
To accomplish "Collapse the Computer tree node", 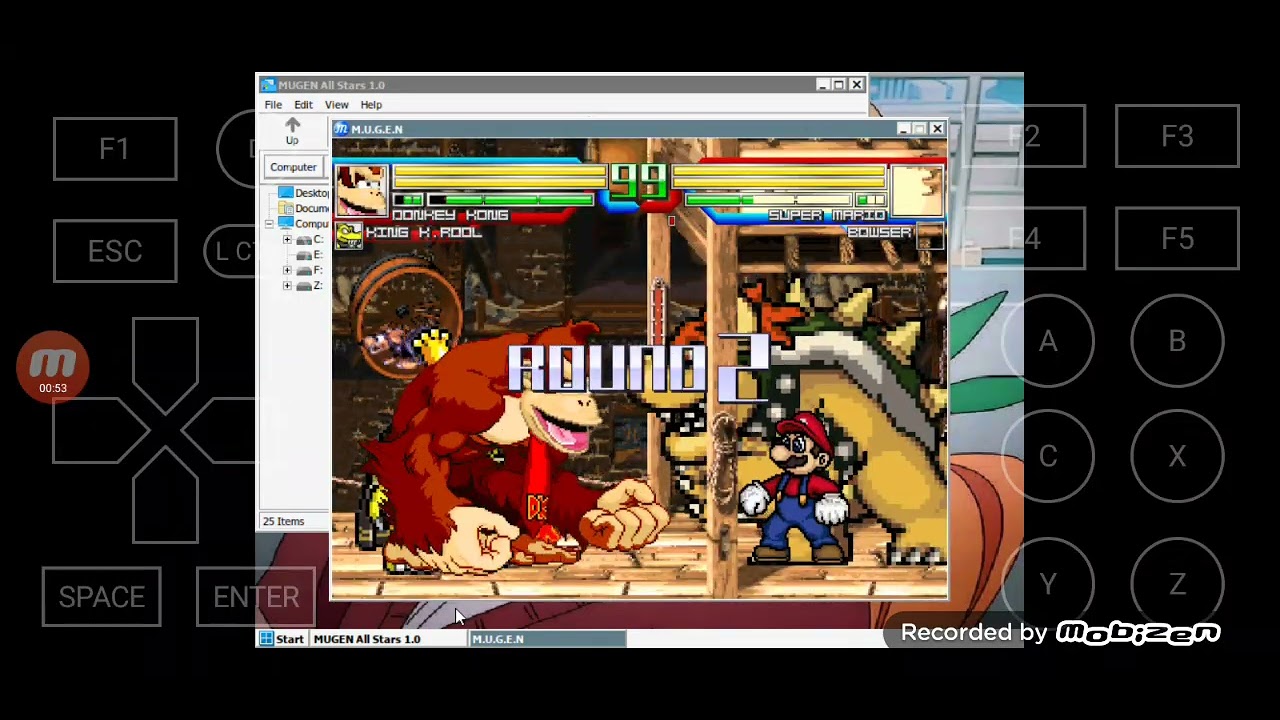I will [x=269, y=224].
